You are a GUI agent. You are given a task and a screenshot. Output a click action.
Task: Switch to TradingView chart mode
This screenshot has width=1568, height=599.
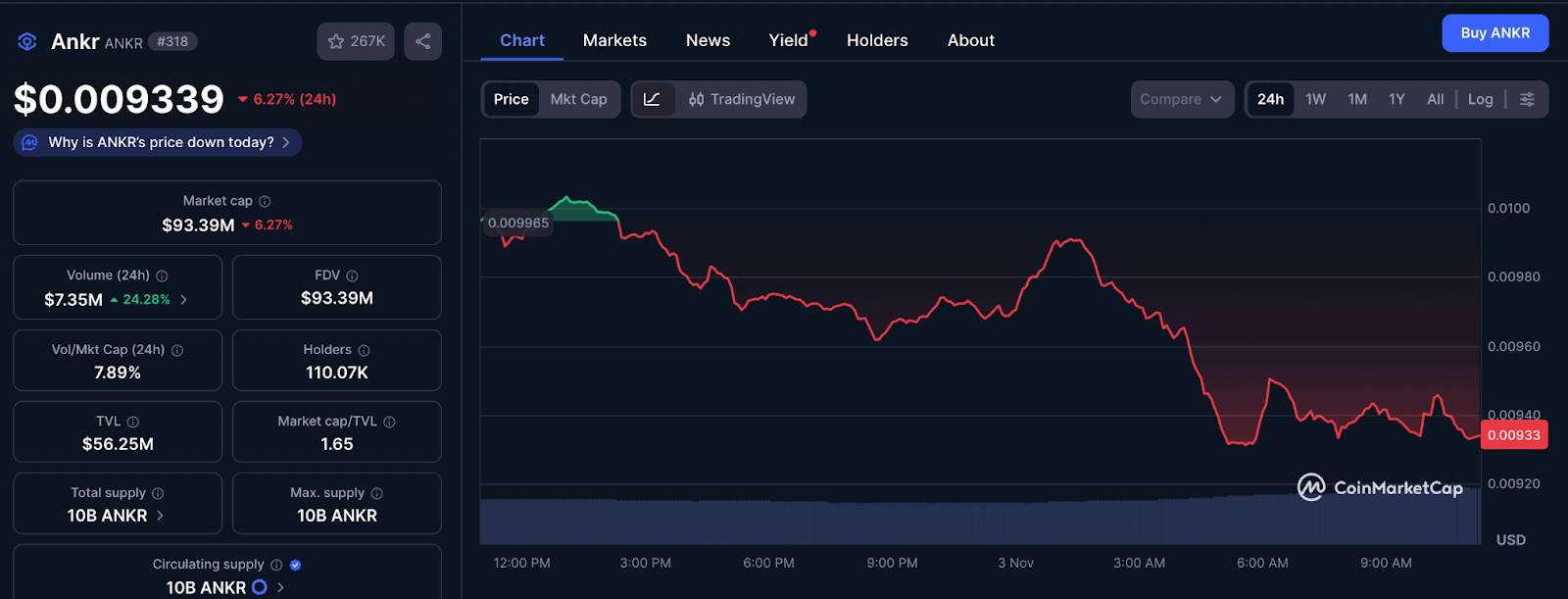pos(742,99)
